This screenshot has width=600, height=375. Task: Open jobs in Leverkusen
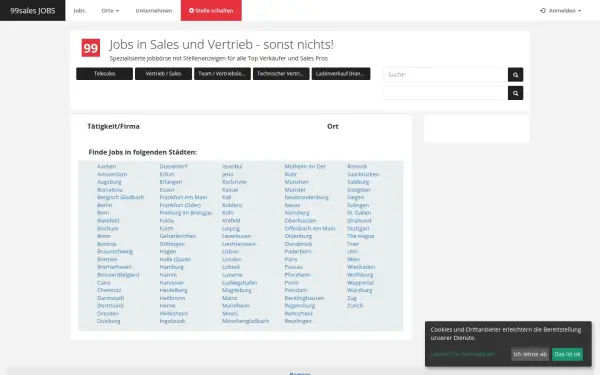236,236
